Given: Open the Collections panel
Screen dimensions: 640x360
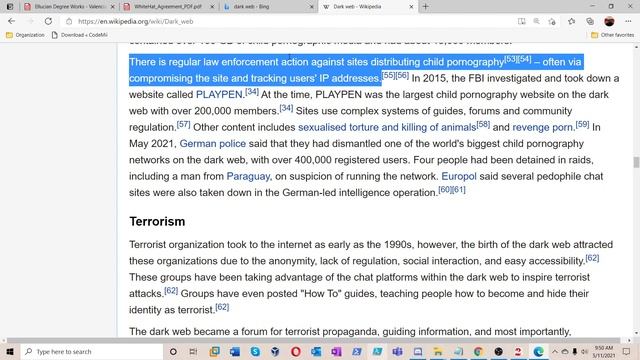Looking at the screenshot, I should (590, 21).
